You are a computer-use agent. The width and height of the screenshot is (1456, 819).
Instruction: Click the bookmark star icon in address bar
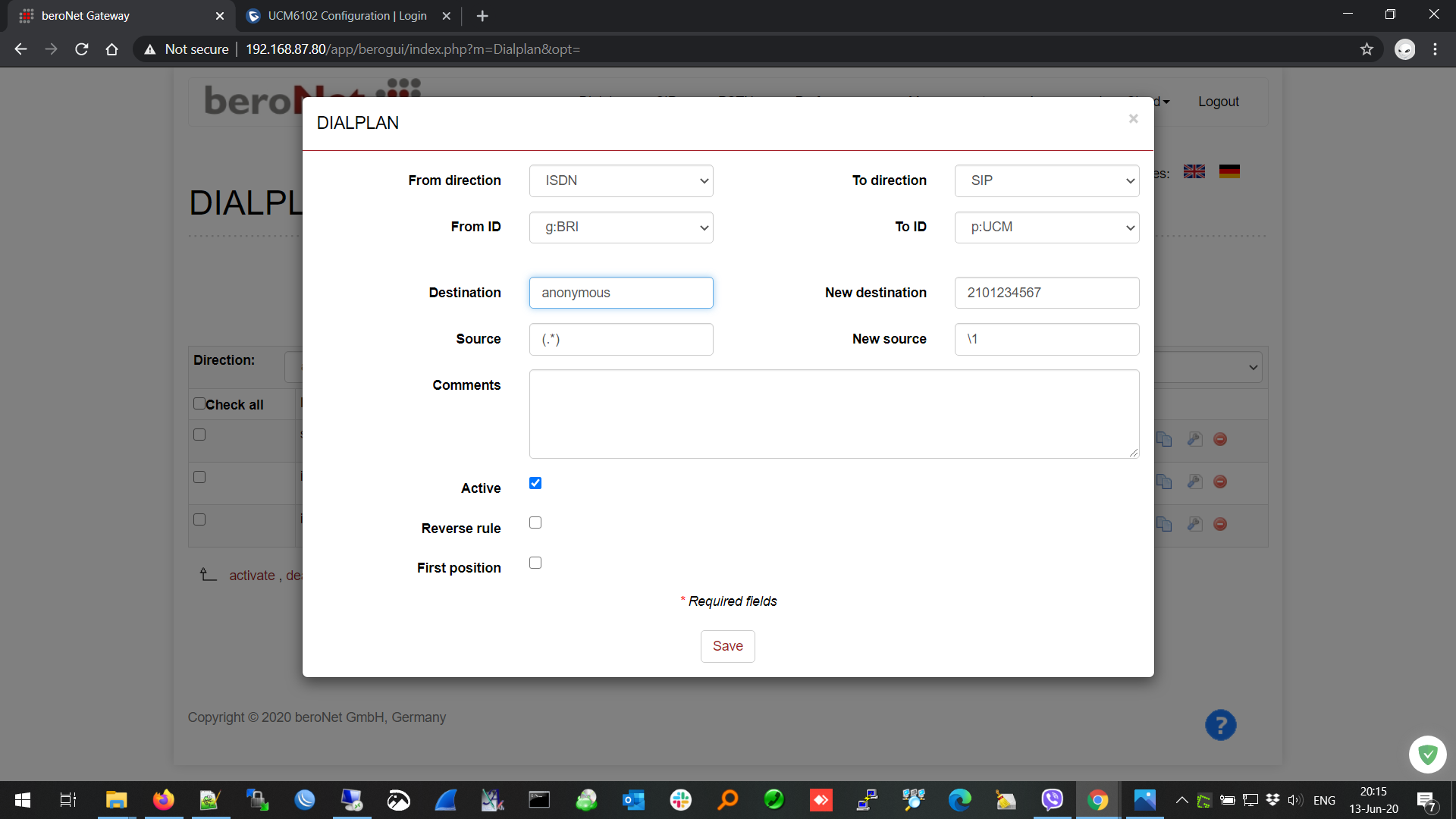(1367, 49)
